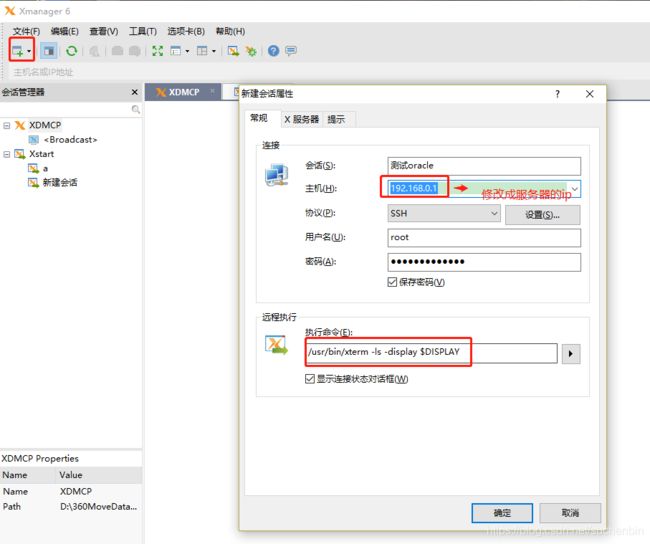The height and width of the screenshot is (544, 650).
Task: Switch to the 提示 tab
Action: [x=336, y=119]
